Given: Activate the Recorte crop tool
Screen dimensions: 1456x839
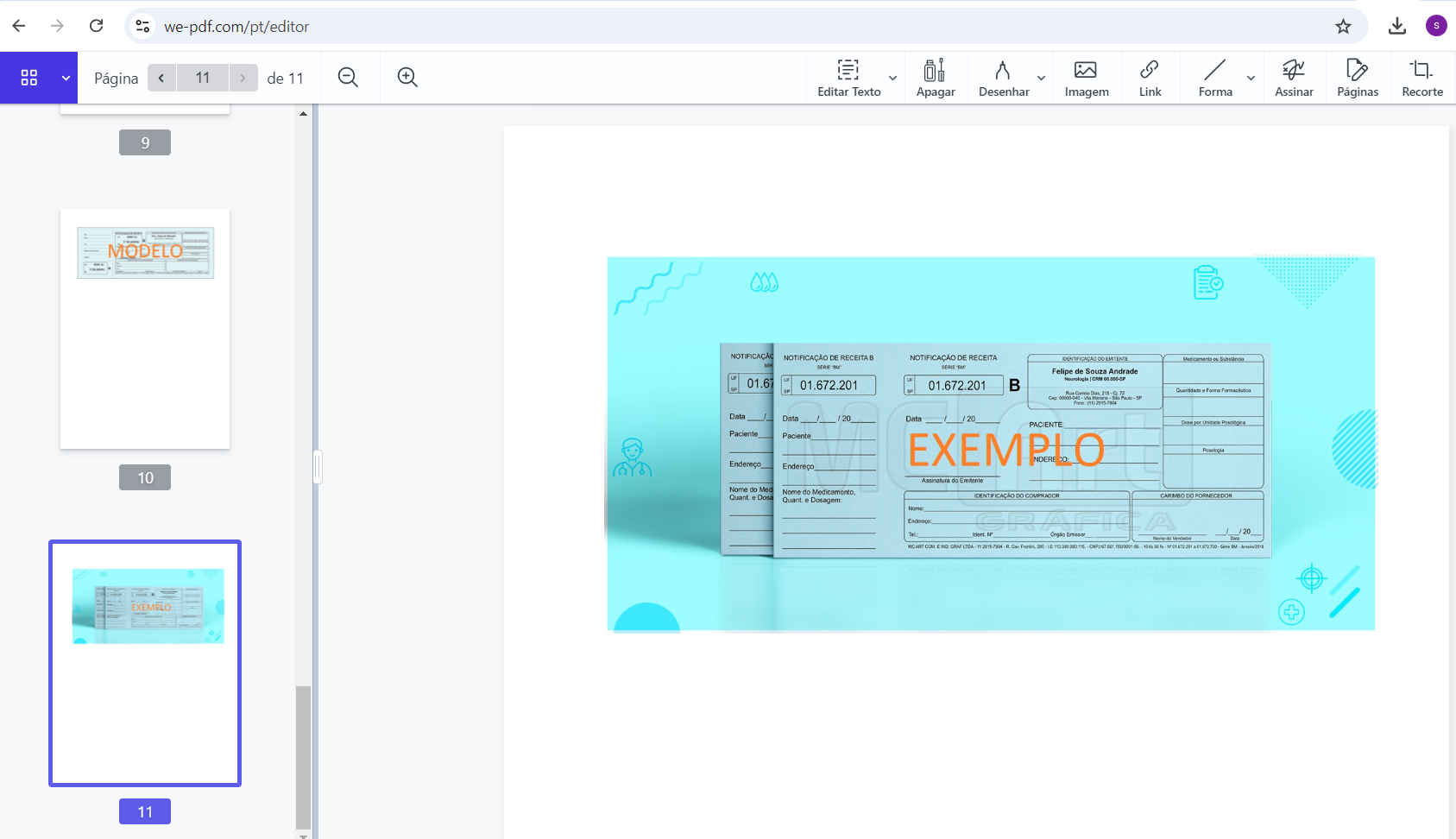Looking at the screenshot, I should 1421,78.
